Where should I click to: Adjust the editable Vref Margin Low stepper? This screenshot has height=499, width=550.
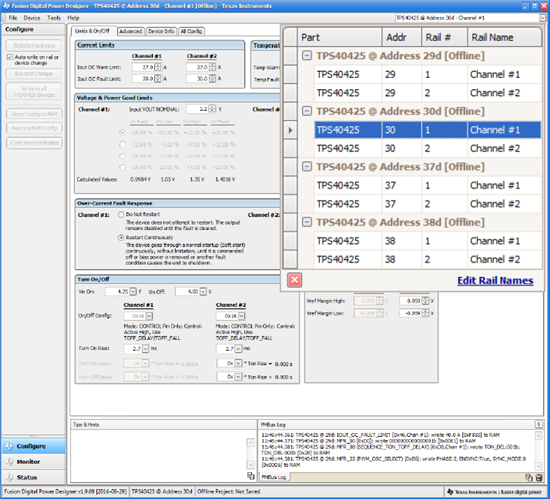pos(425,313)
